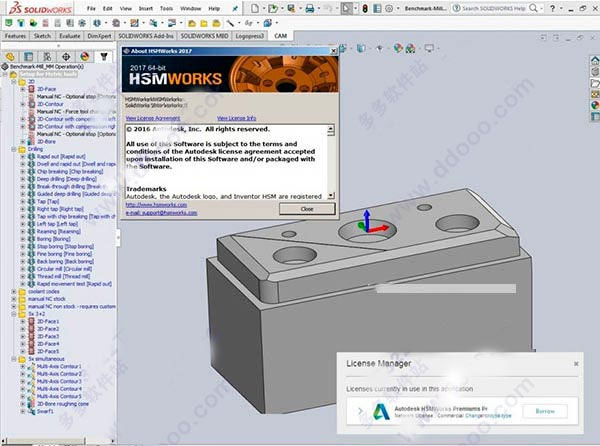Open the Help question mark dropdown arrow
The width and height of the screenshot is (600, 446).
point(561,8)
